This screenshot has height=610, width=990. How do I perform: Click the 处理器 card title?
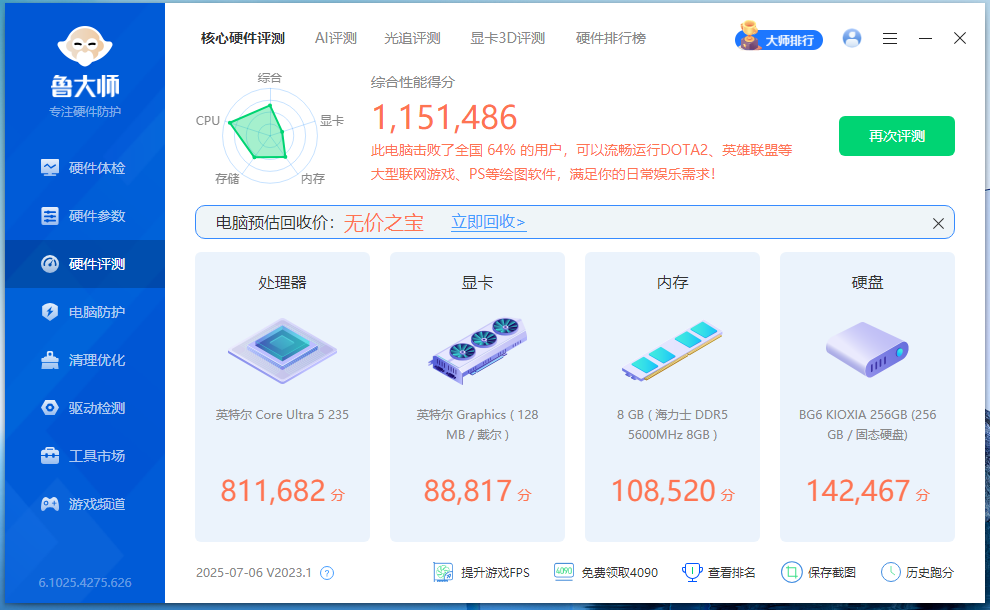(282, 282)
